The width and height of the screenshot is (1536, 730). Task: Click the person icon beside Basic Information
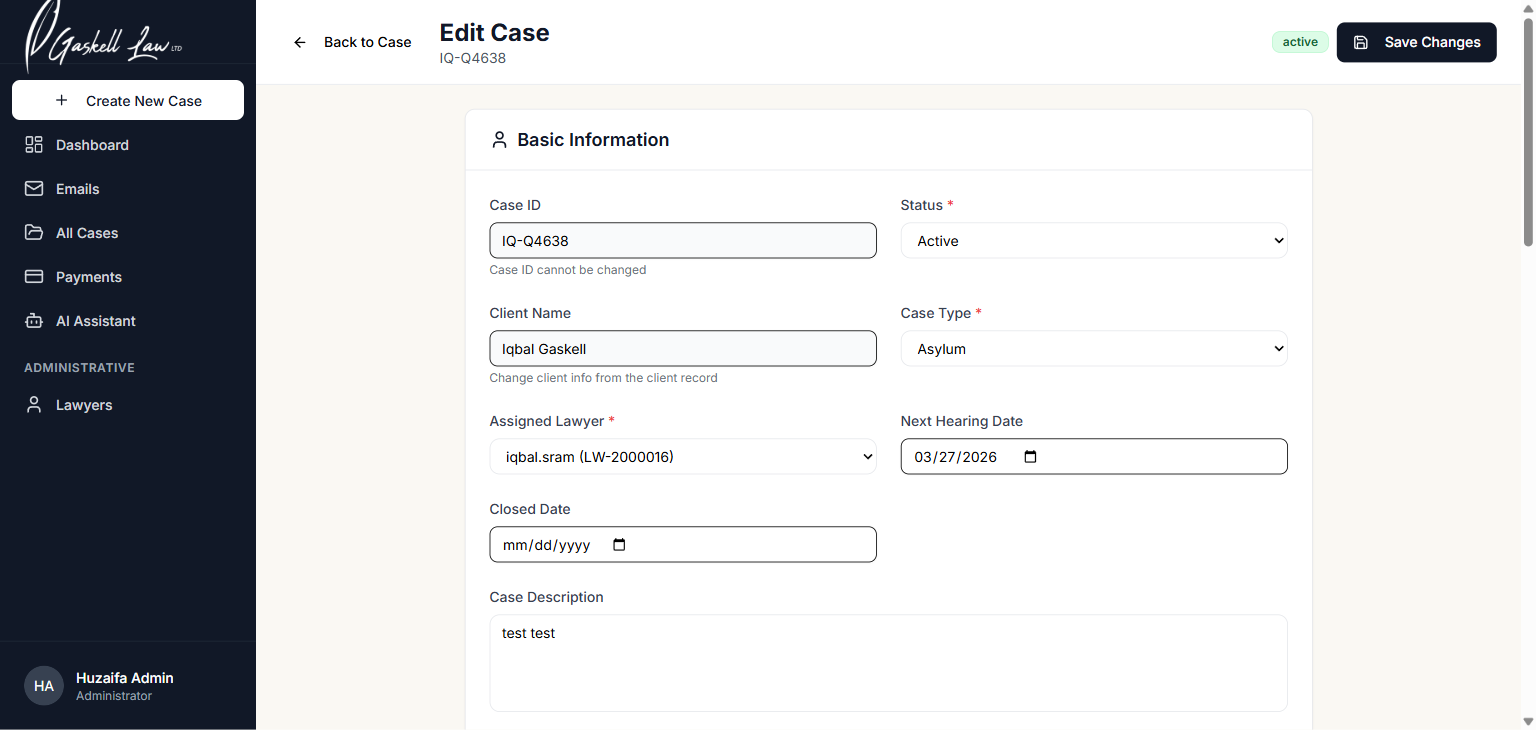(x=499, y=139)
